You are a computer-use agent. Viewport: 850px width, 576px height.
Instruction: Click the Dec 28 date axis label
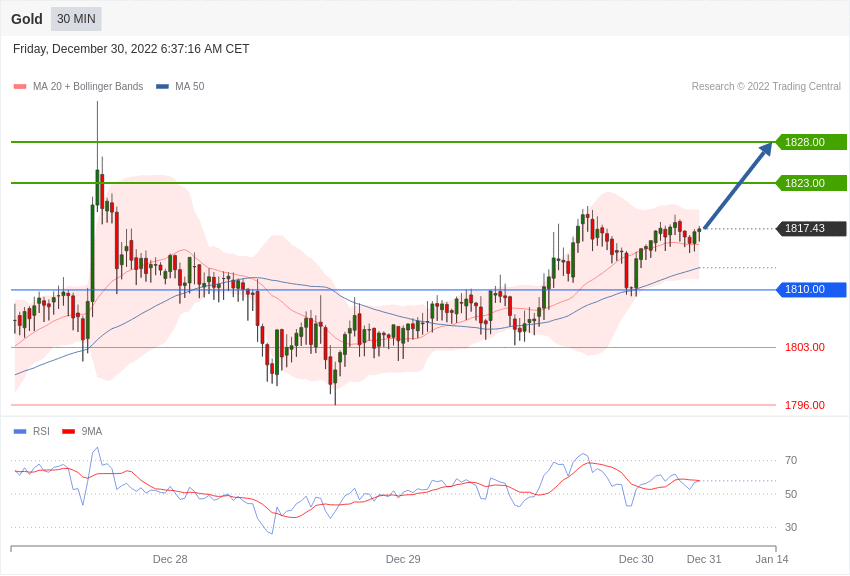(x=170, y=559)
